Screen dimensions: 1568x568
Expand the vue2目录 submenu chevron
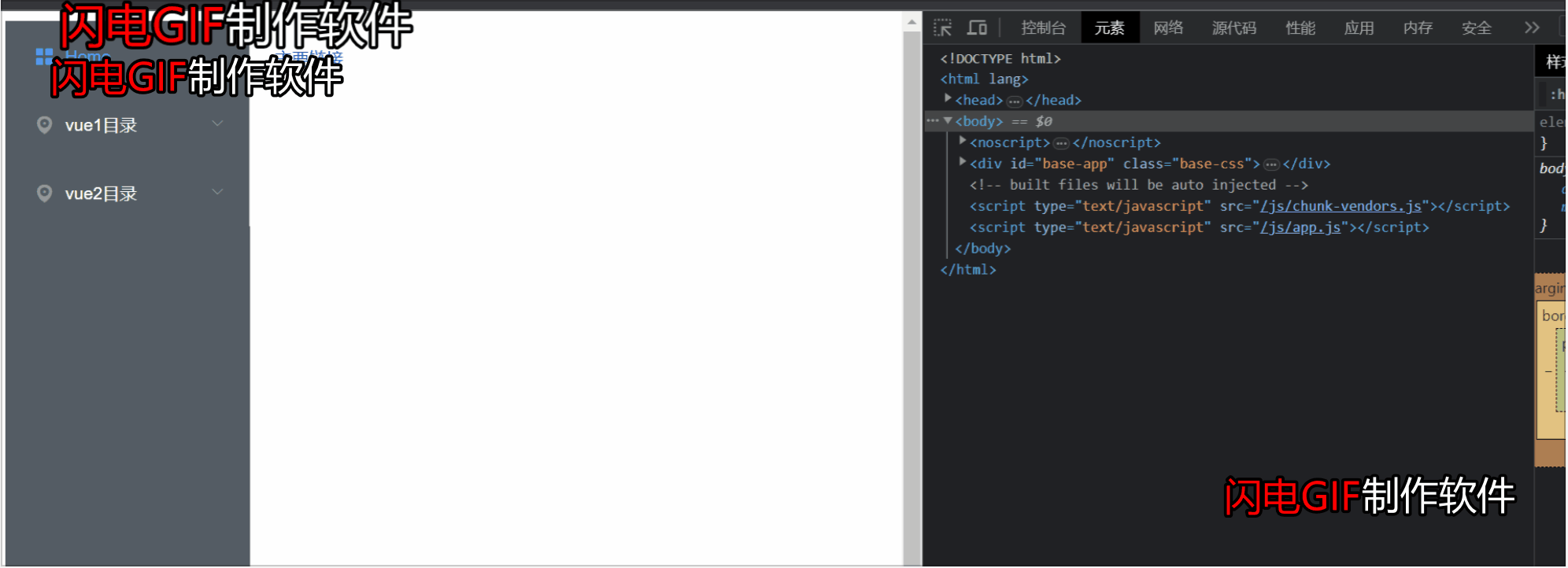click(218, 192)
